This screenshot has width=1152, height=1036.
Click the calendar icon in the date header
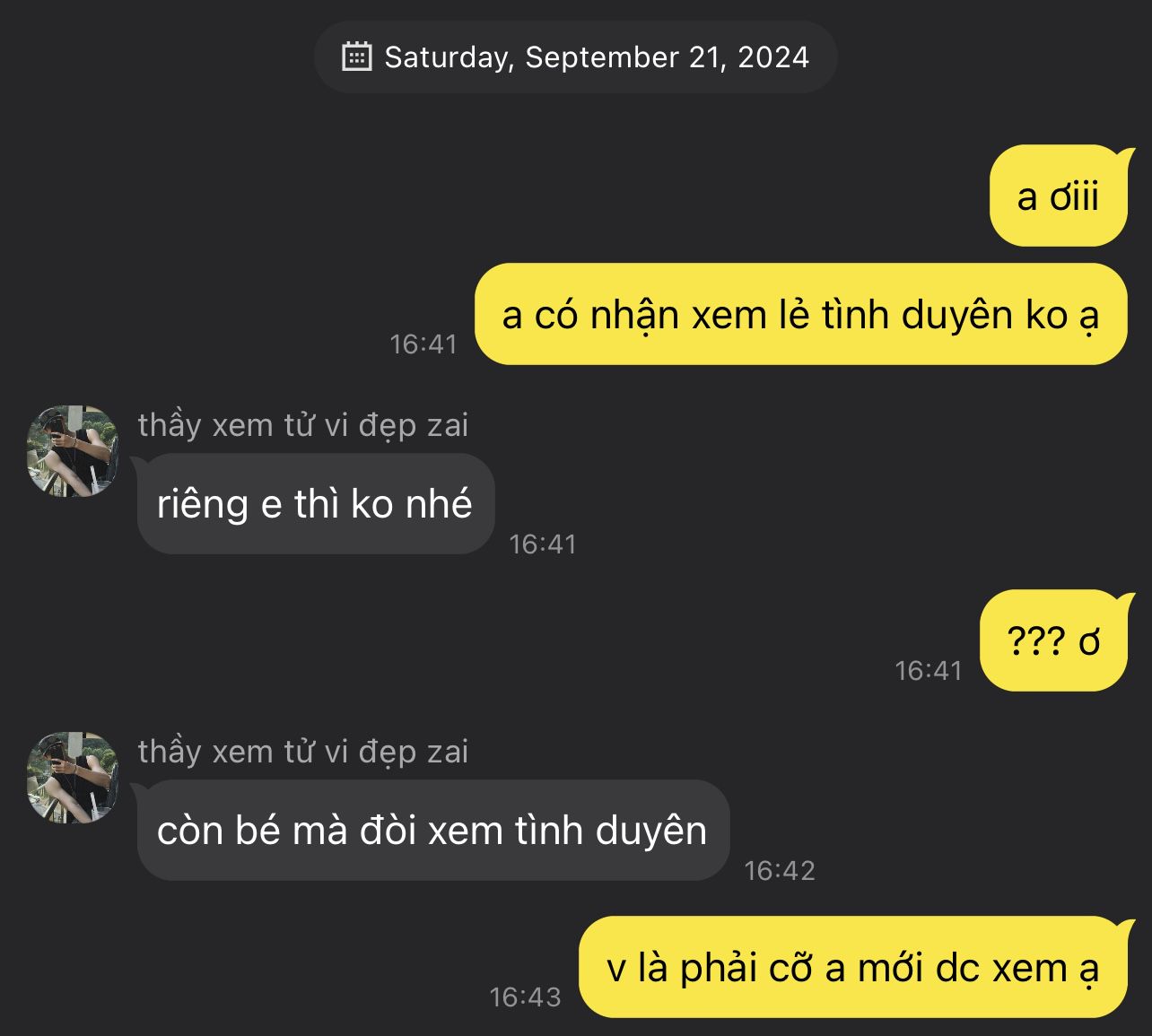tap(356, 57)
